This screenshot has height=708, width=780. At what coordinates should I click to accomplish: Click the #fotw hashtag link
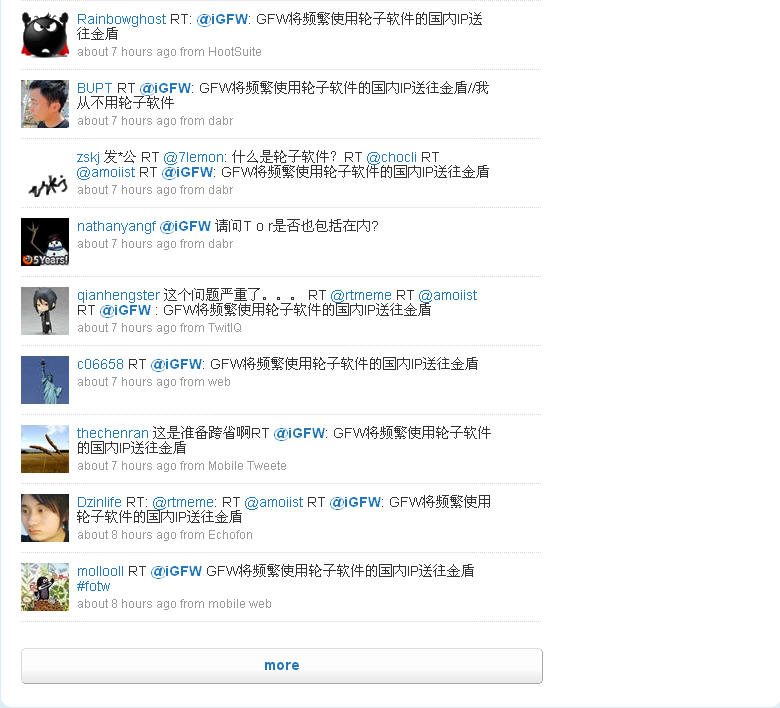pyautogui.click(x=94, y=586)
